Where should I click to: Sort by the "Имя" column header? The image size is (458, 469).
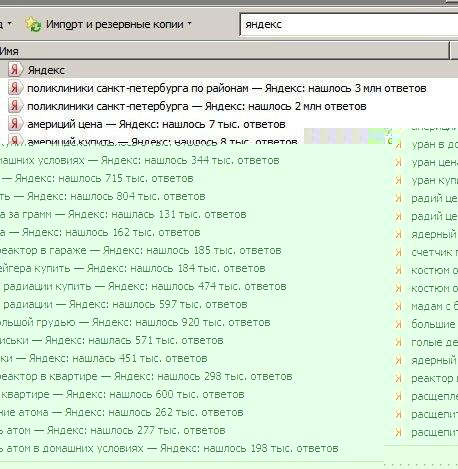point(224,51)
